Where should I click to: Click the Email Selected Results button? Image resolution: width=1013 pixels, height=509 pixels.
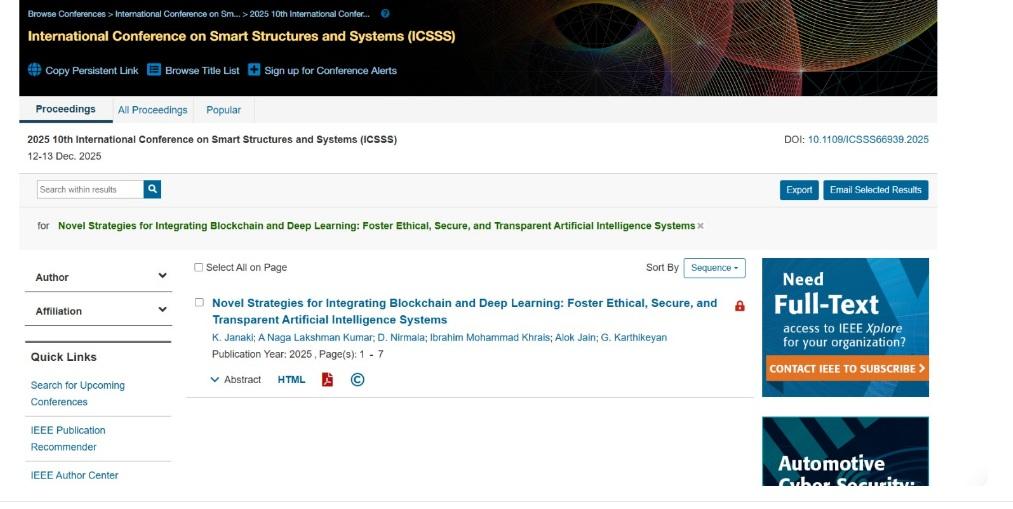tap(875, 190)
